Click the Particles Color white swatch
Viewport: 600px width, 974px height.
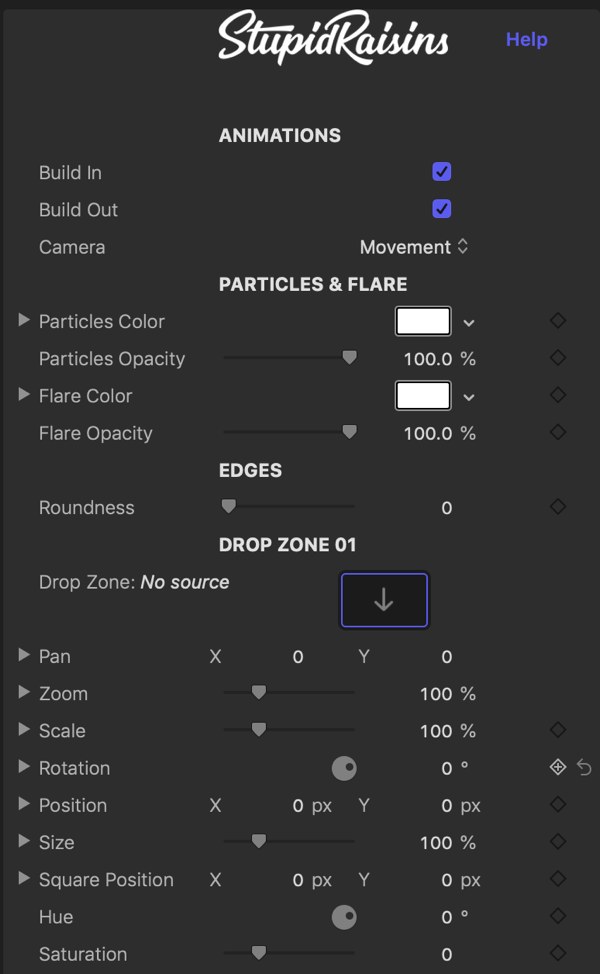[423, 322]
